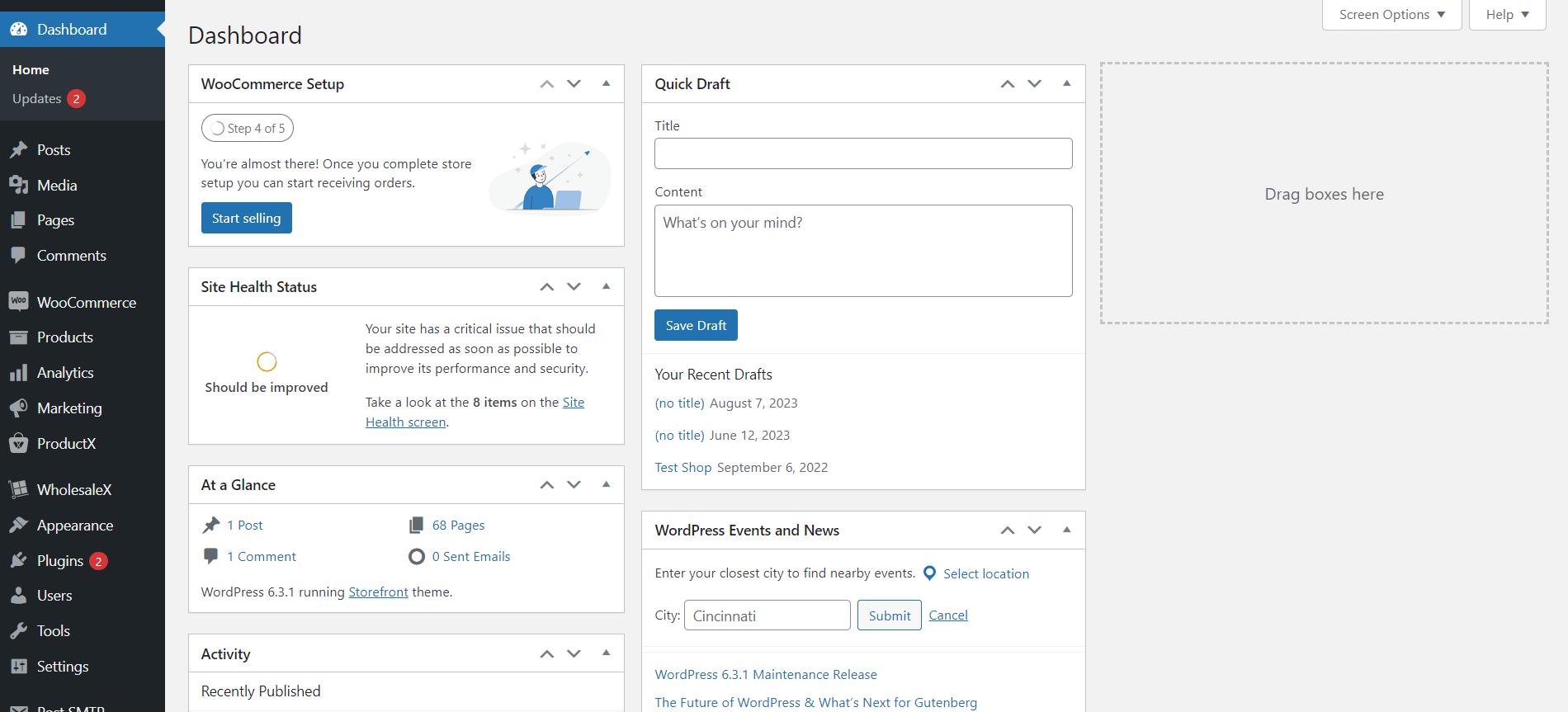Collapse the At a Glance panel
Image resolution: width=1568 pixels, height=712 pixels.
[x=607, y=484]
